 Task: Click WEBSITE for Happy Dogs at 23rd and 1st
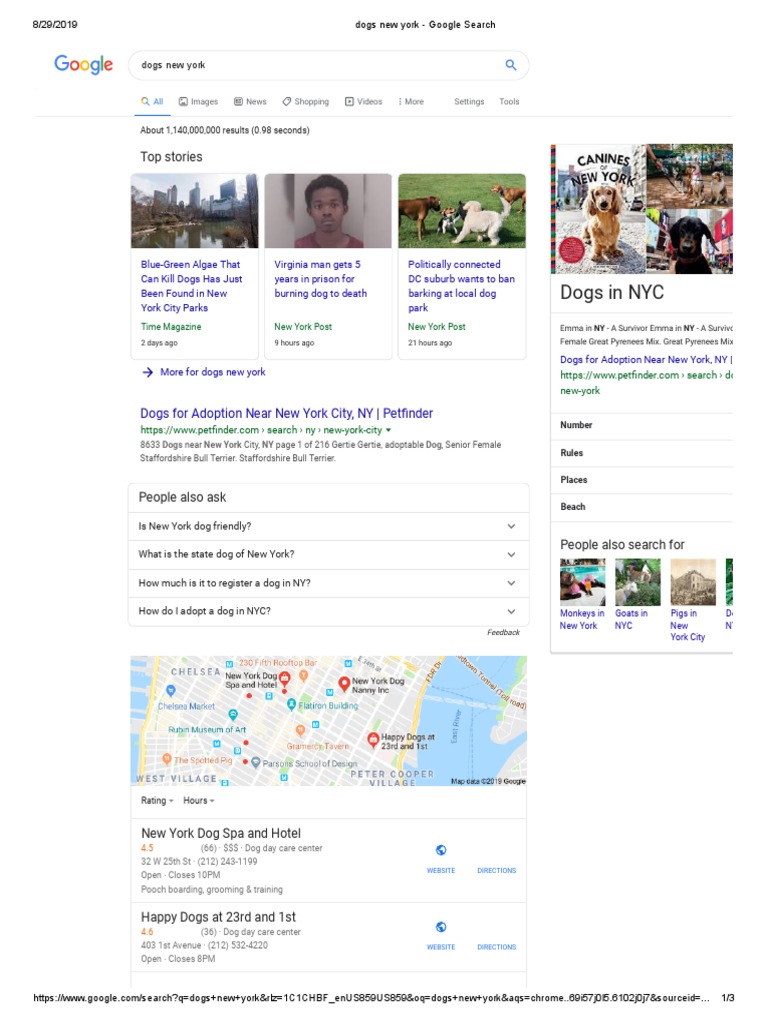pyautogui.click(x=441, y=947)
